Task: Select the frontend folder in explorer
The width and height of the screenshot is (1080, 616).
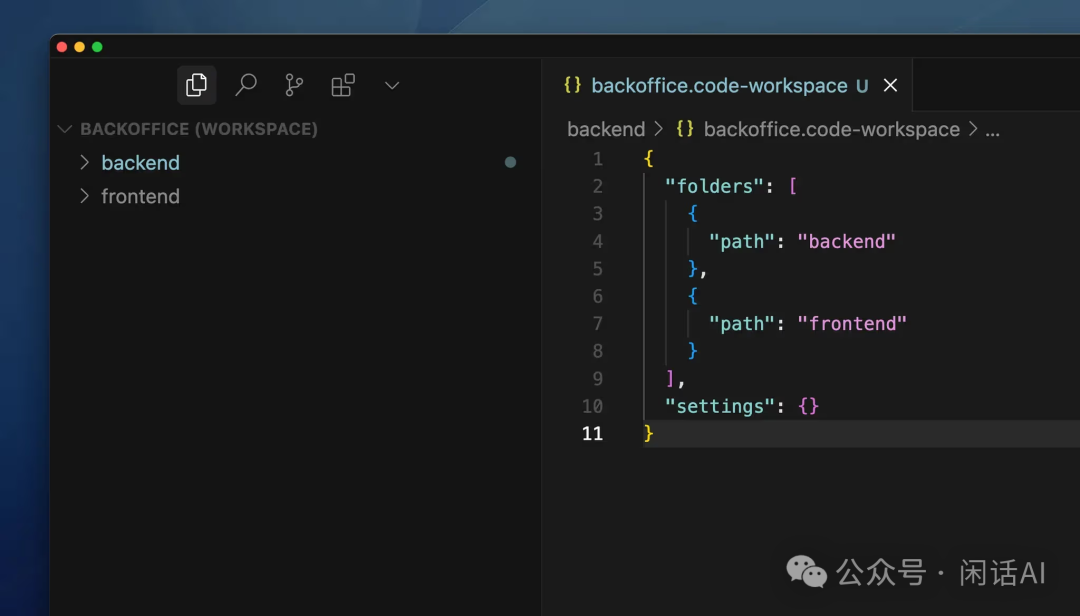Action: (x=140, y=197)
